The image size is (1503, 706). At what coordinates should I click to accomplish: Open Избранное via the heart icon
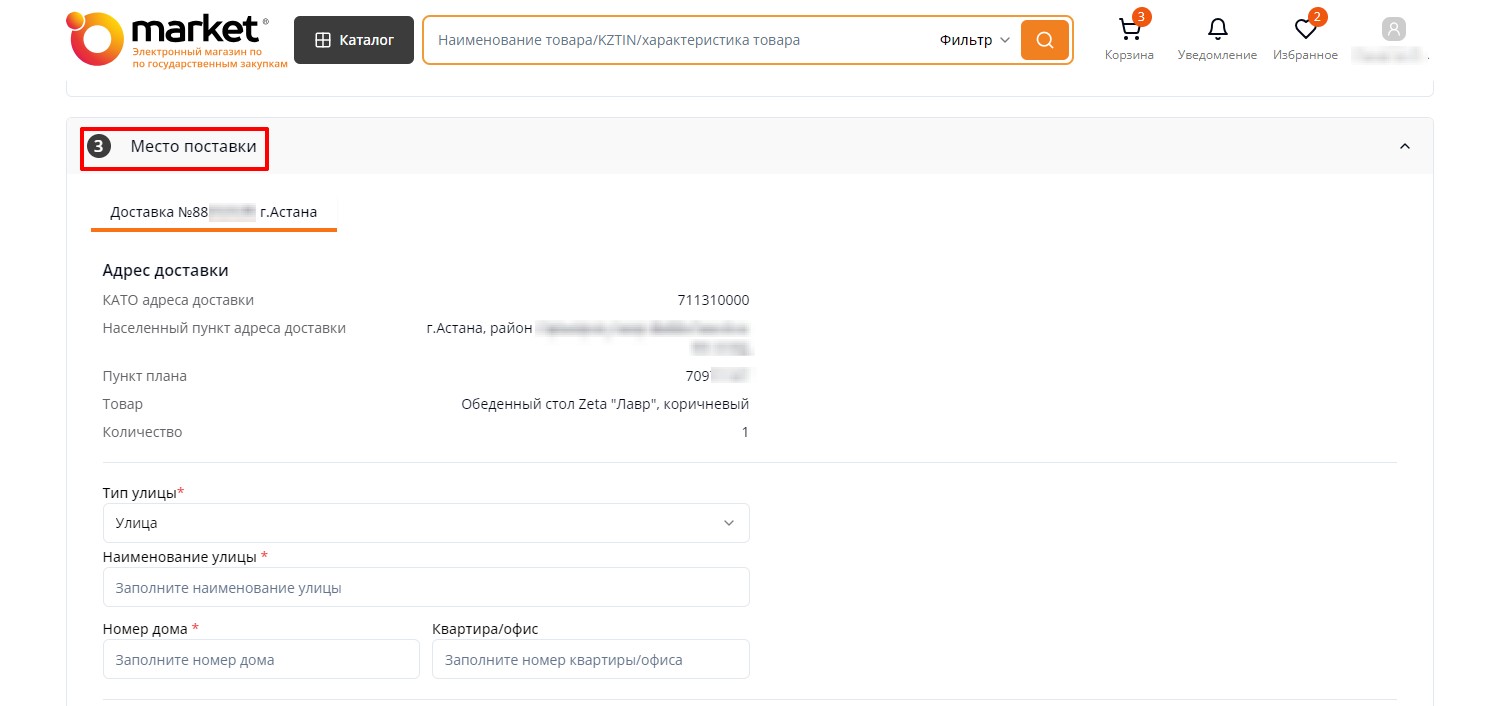point(1305,31)
